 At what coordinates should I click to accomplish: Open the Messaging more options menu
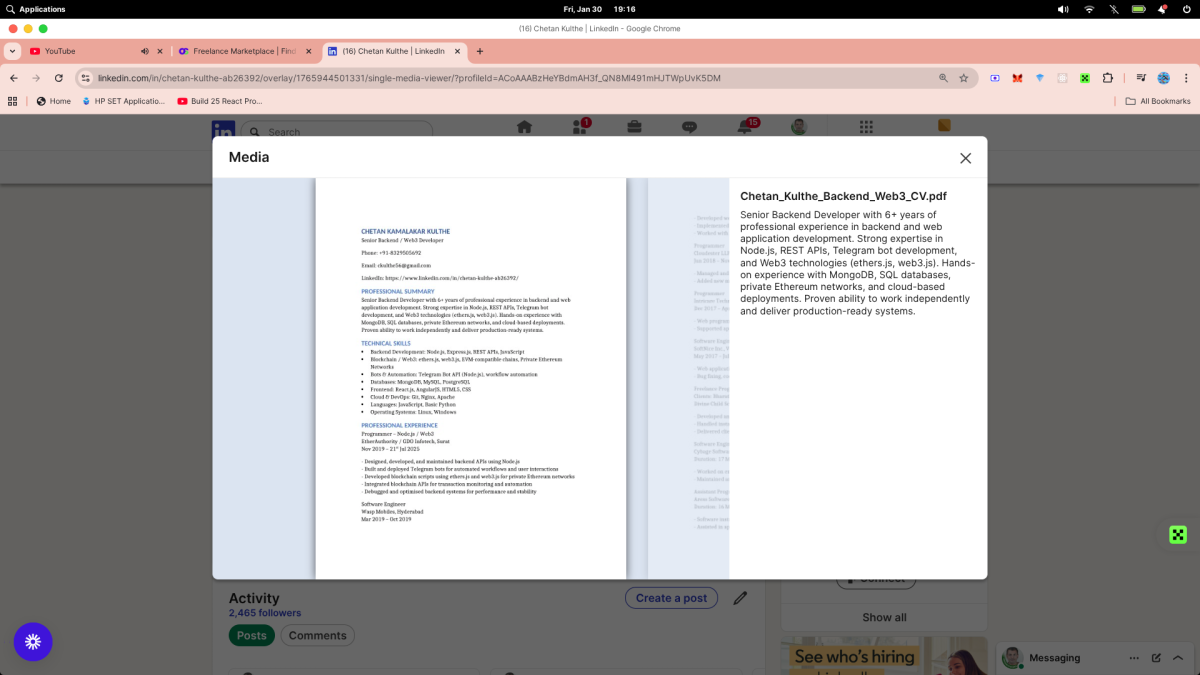point(1134,658)
